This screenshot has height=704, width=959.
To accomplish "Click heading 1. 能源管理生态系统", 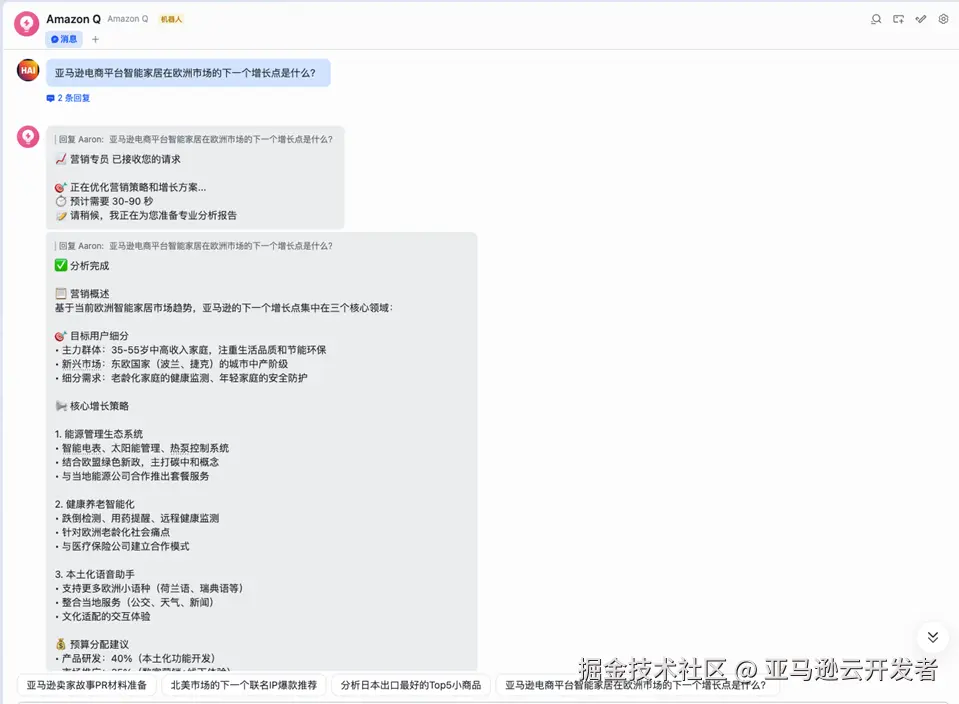I will point(98,434).
